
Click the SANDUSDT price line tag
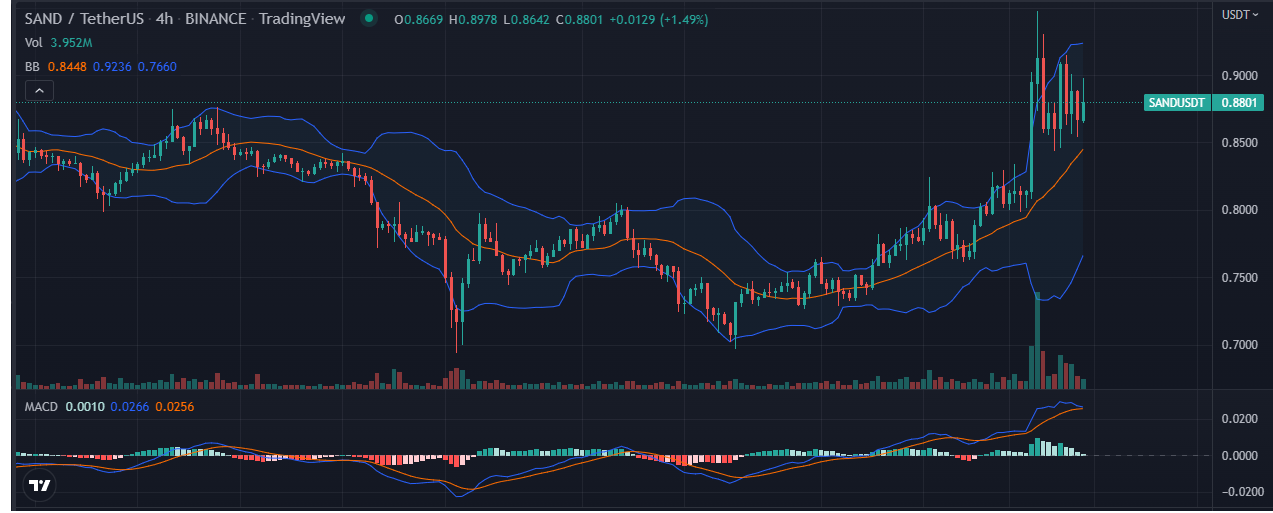1177,102
